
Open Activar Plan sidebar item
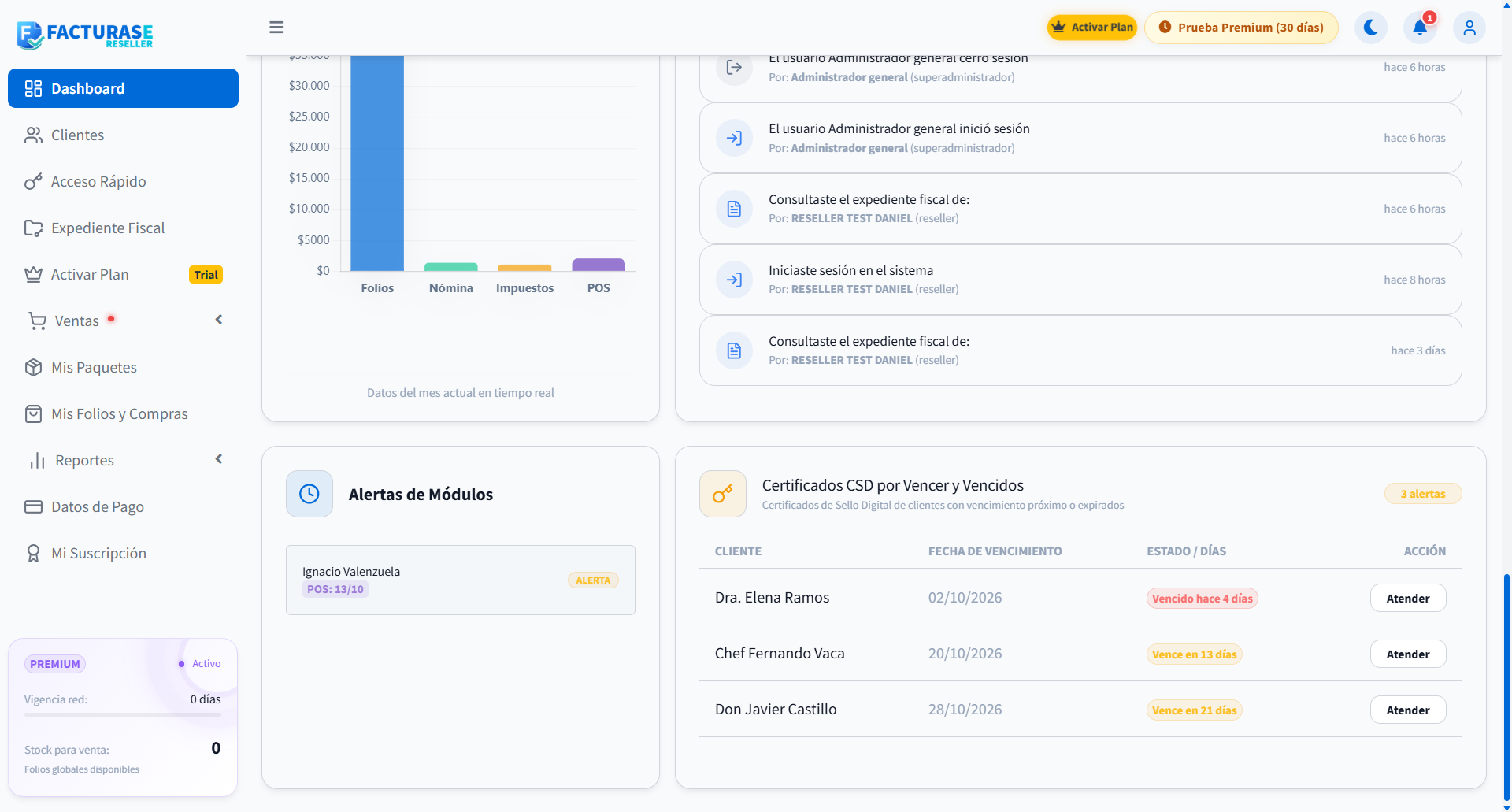pos(123,274)
